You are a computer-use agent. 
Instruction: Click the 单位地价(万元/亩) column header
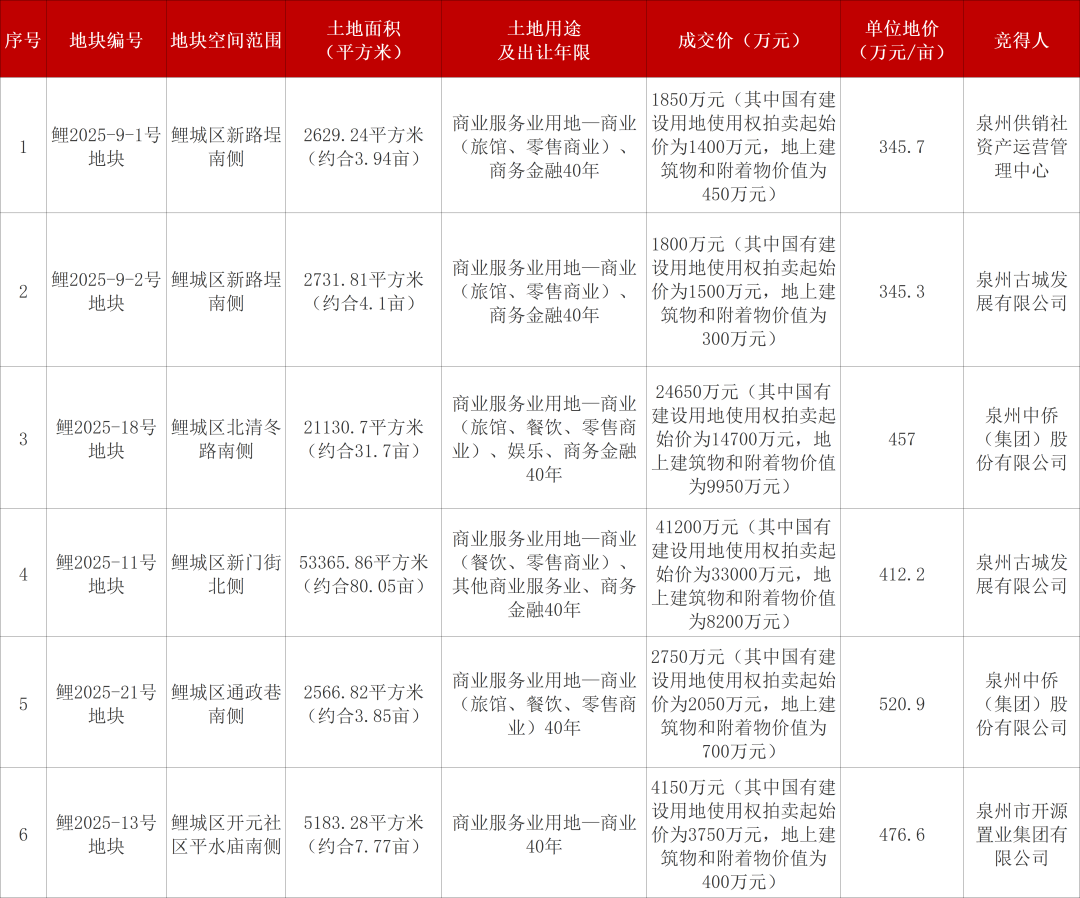(902, 39)
